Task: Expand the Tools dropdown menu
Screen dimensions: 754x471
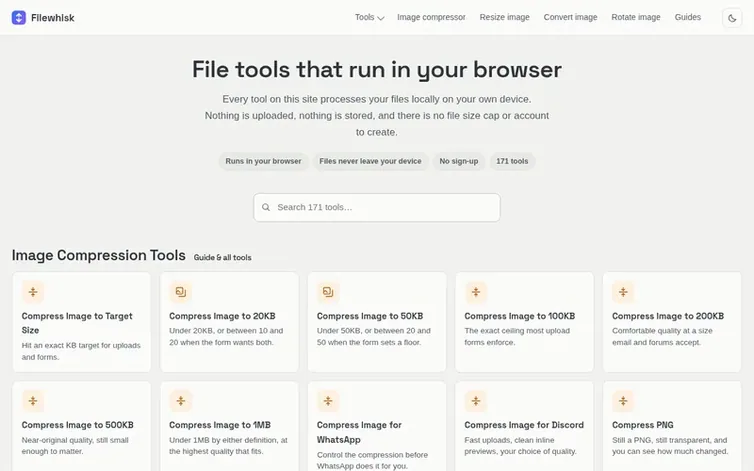Action: click(x=369, y=17)
